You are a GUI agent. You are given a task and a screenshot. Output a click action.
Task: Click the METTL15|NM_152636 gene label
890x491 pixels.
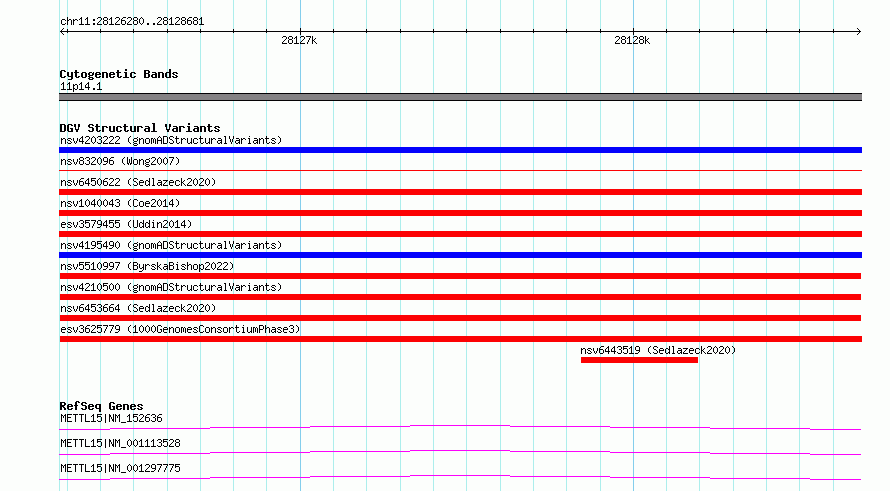(111, 418)
